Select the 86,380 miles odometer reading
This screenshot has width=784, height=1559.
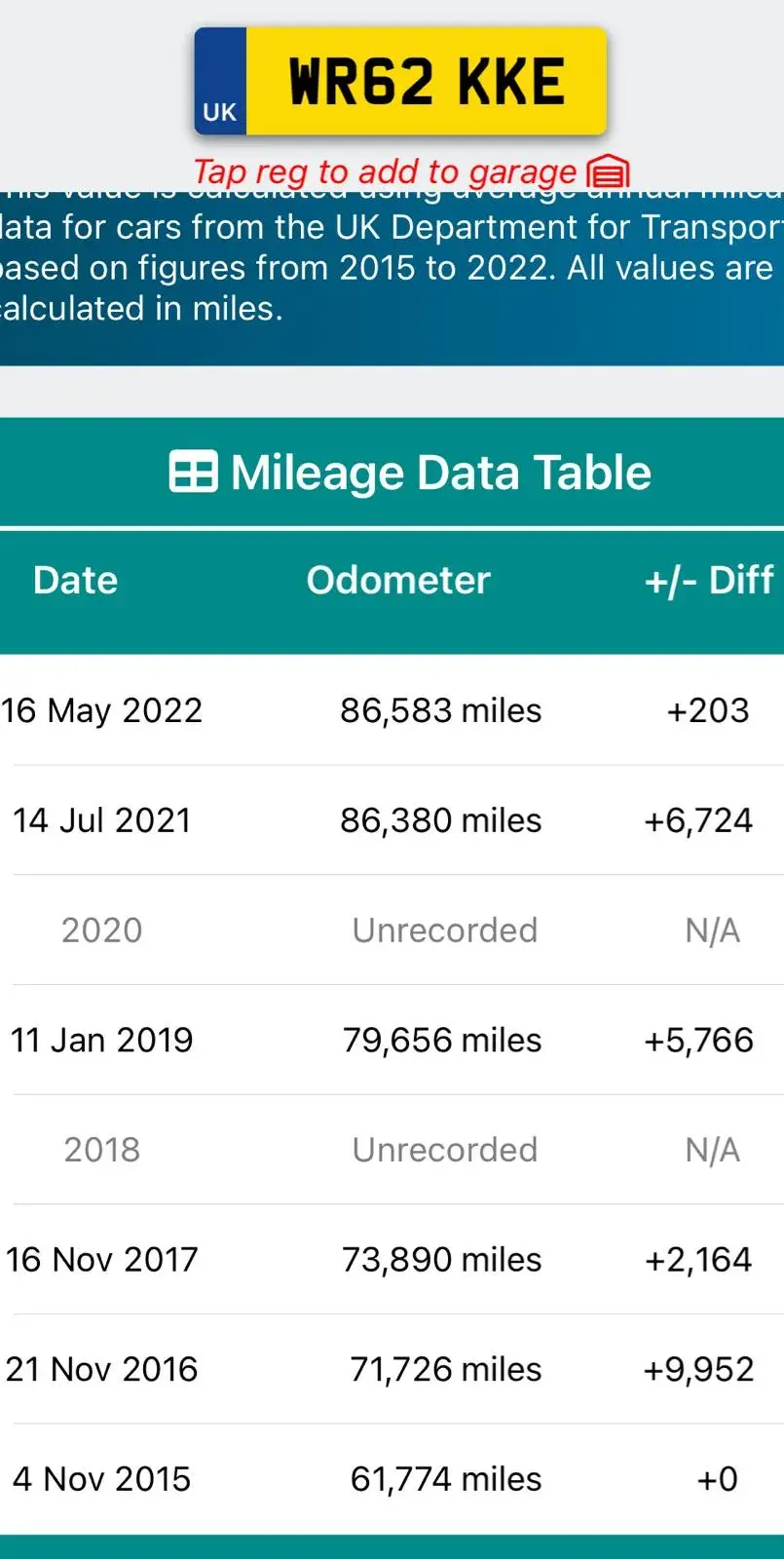click(x=440, y=820)
